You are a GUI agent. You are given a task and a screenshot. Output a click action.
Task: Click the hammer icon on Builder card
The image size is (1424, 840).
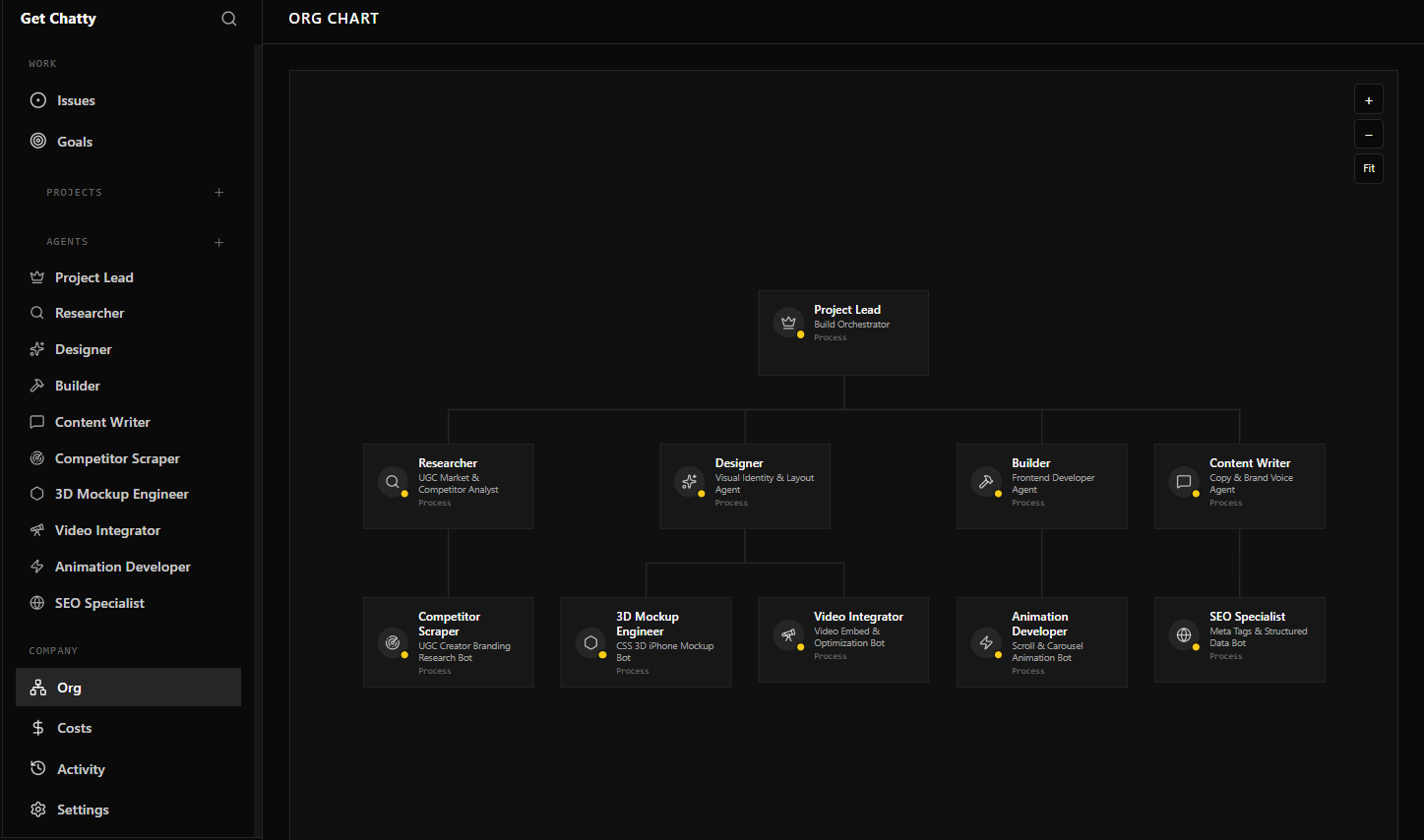[986, 482]
